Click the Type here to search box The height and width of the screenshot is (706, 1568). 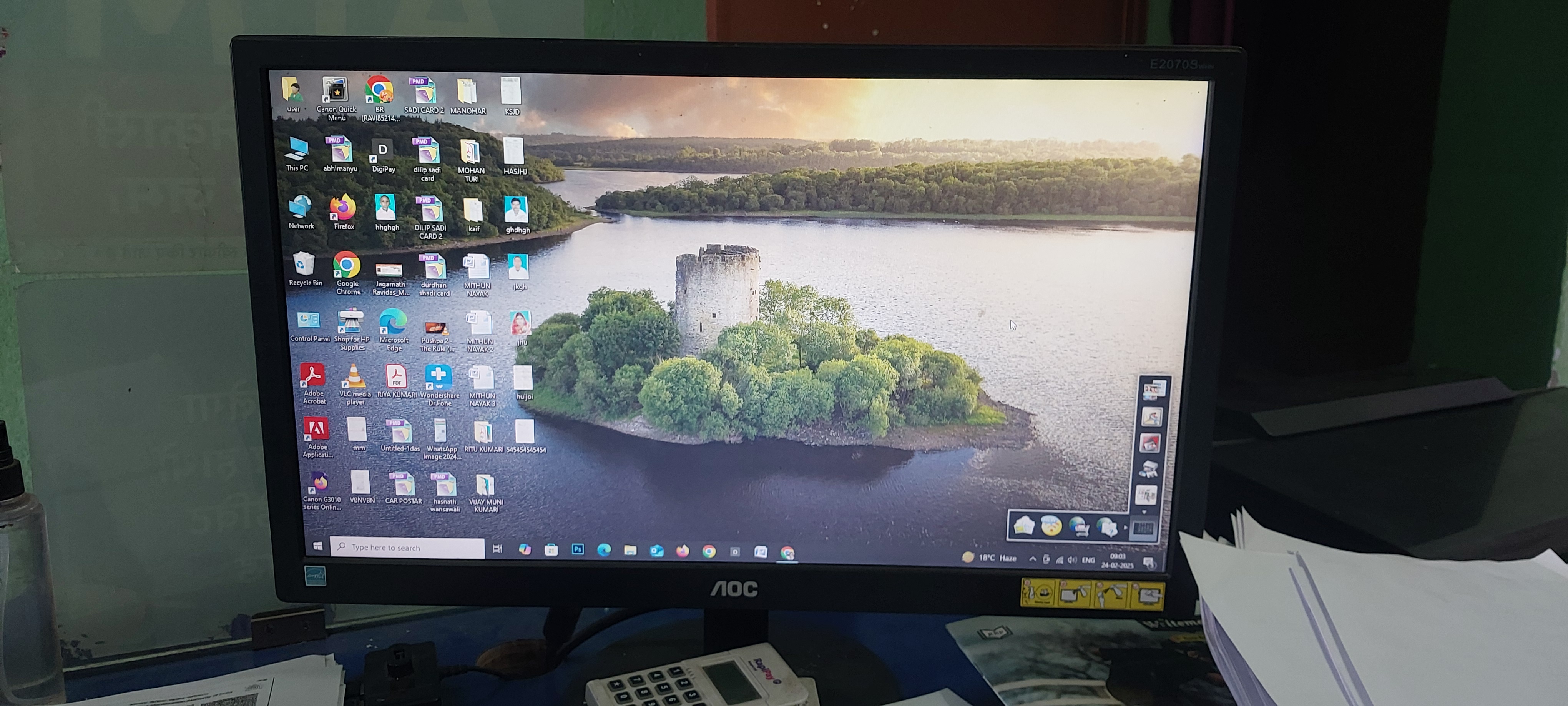[407, 547]
